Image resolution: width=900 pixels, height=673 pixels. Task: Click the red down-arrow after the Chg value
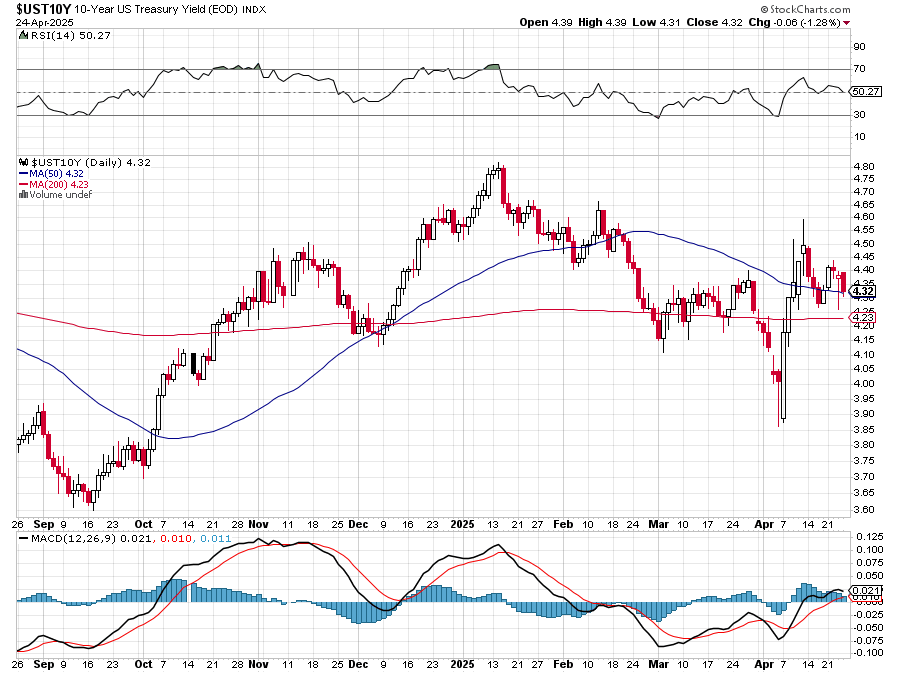click(847, 22)
